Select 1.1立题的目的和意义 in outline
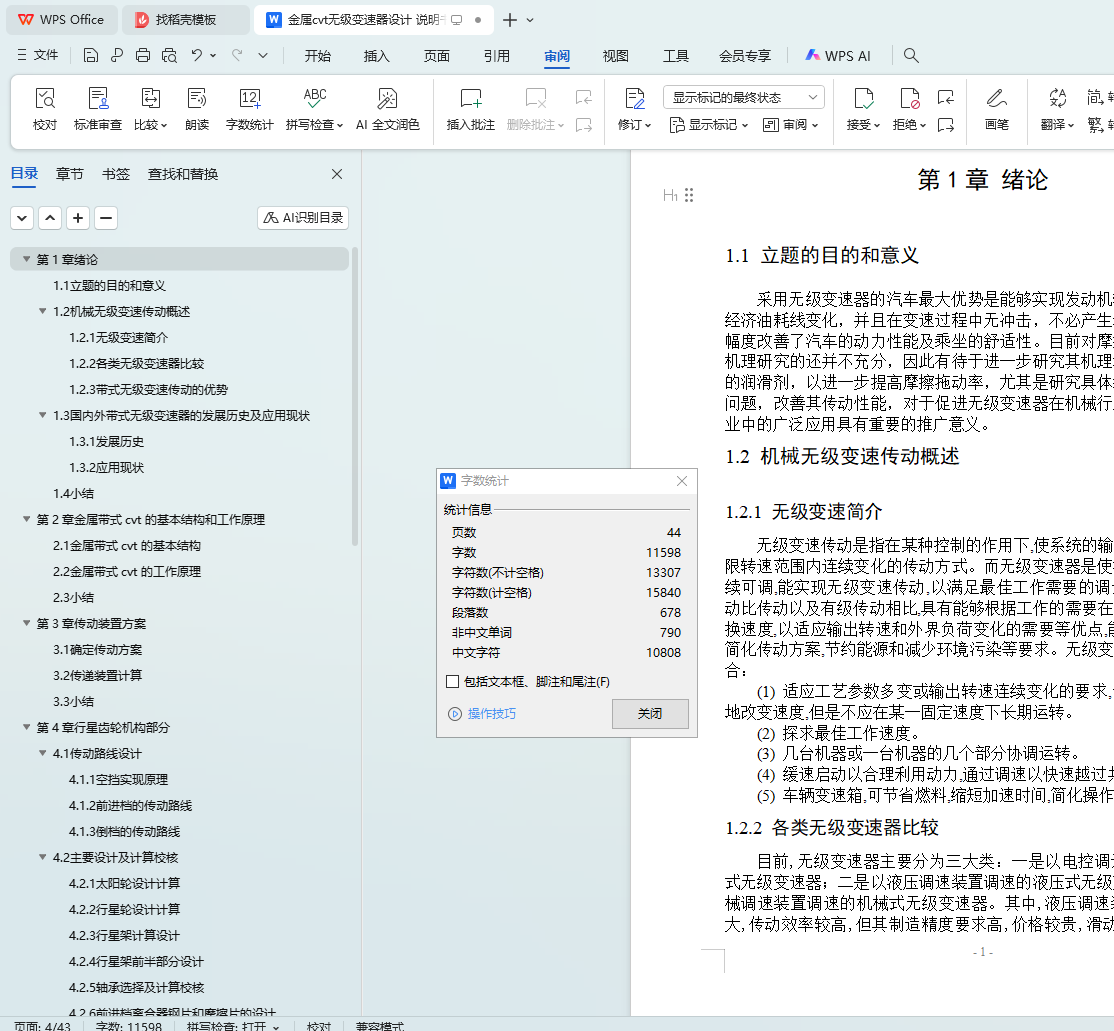This screenshot has width=1114, height=1031. click(109, 286)
